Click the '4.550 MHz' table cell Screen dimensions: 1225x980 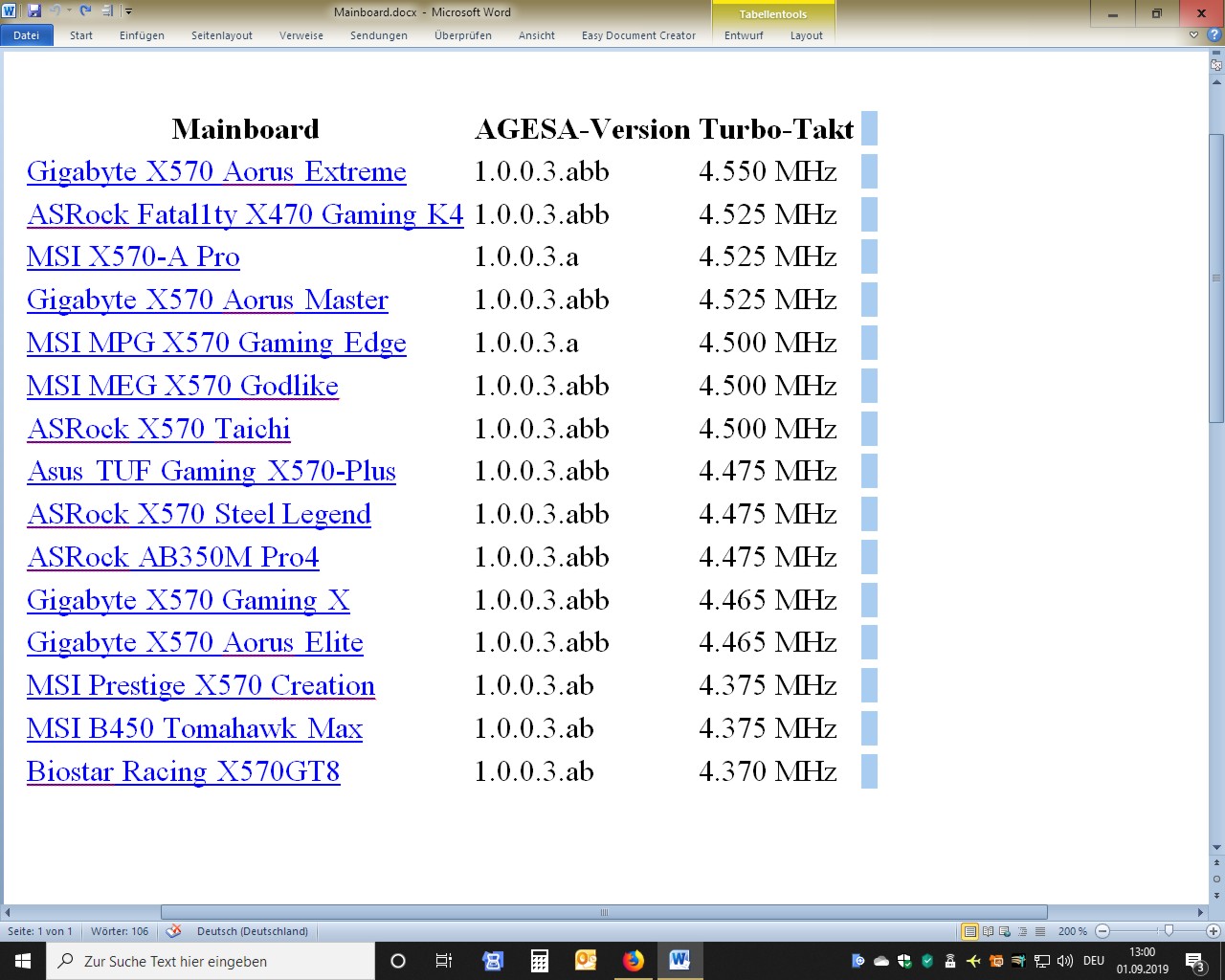pos(768,171)
